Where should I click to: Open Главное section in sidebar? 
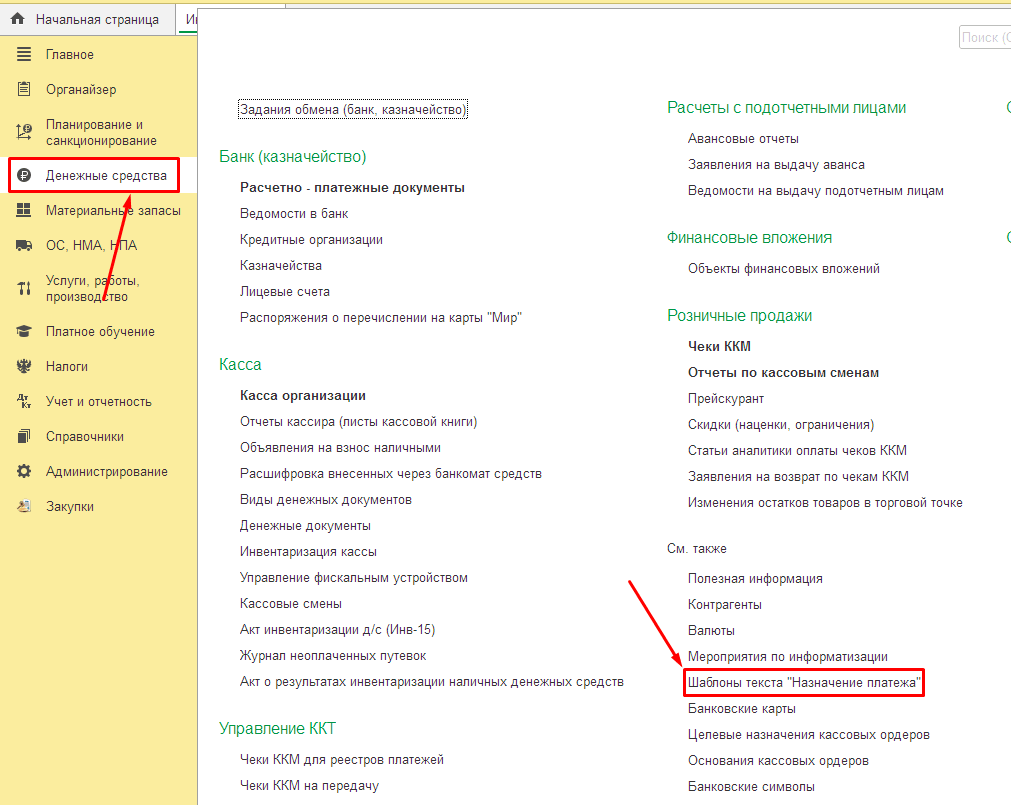click(x=70, y=55)
